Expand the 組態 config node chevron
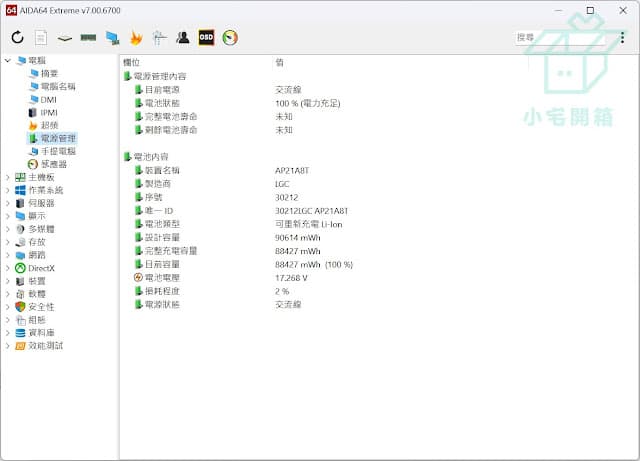This screenshot has width=640, height=461. click(x=7, y=320)
